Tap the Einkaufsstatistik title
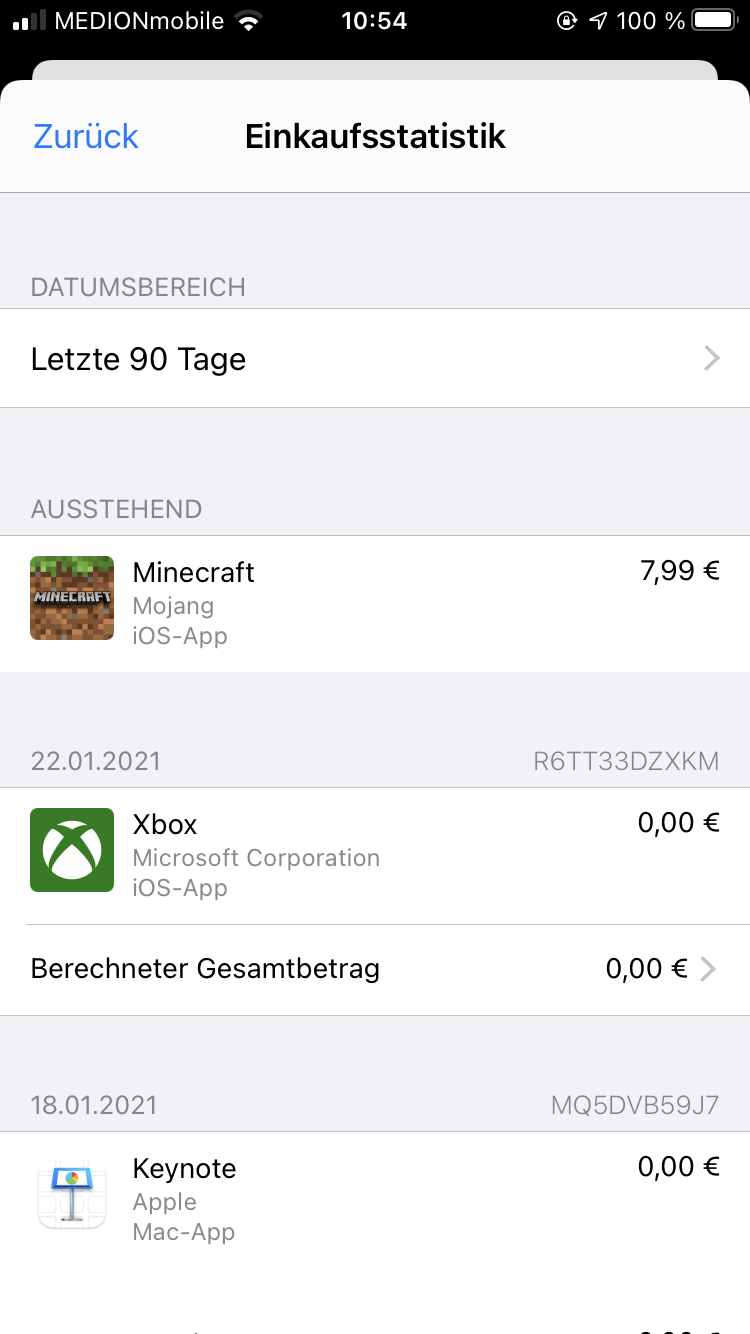750x1334 pixels. click(x=375, y=136)
